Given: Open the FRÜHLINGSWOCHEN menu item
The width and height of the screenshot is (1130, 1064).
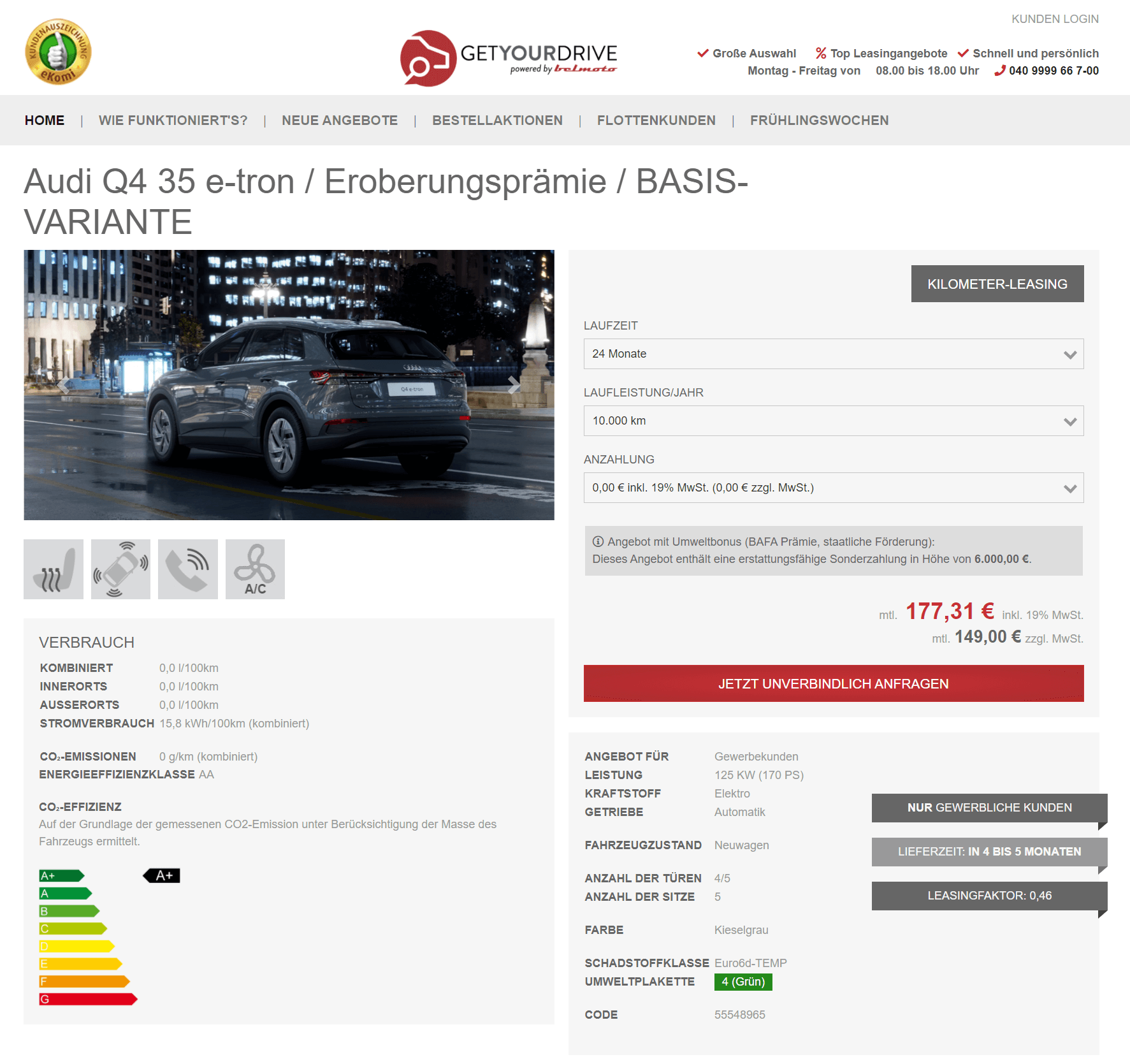Looking at the screenshot, I should [819, 120].
